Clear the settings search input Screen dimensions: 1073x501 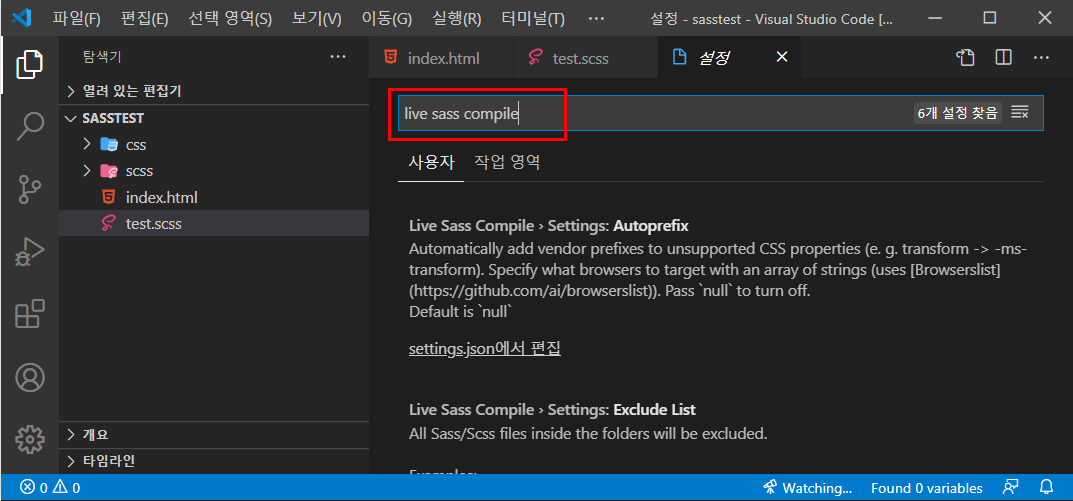[1020, 113]
